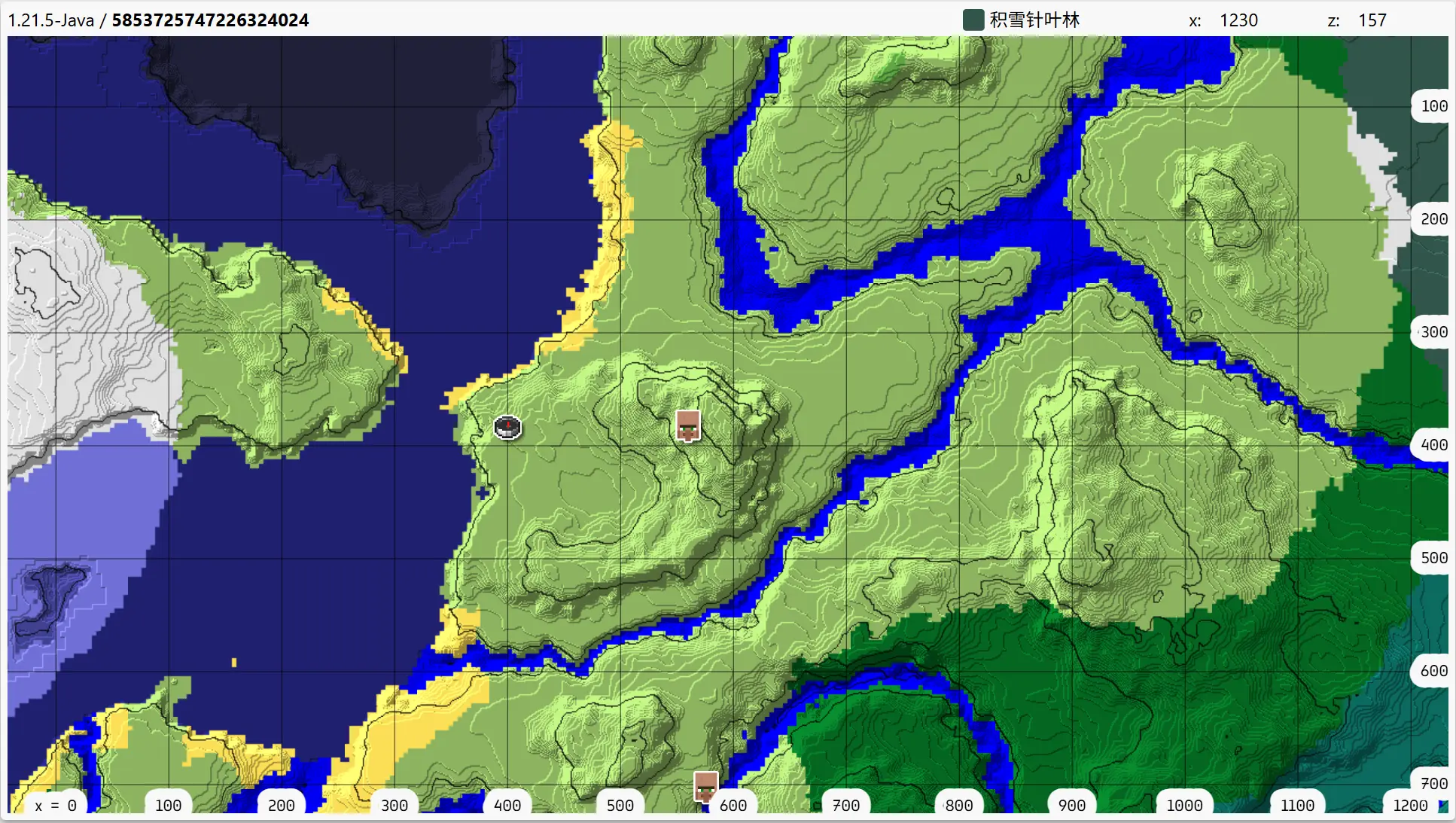Click the x-axis label 1200
Screen dimensions: 1456x823
(1411, 805)
